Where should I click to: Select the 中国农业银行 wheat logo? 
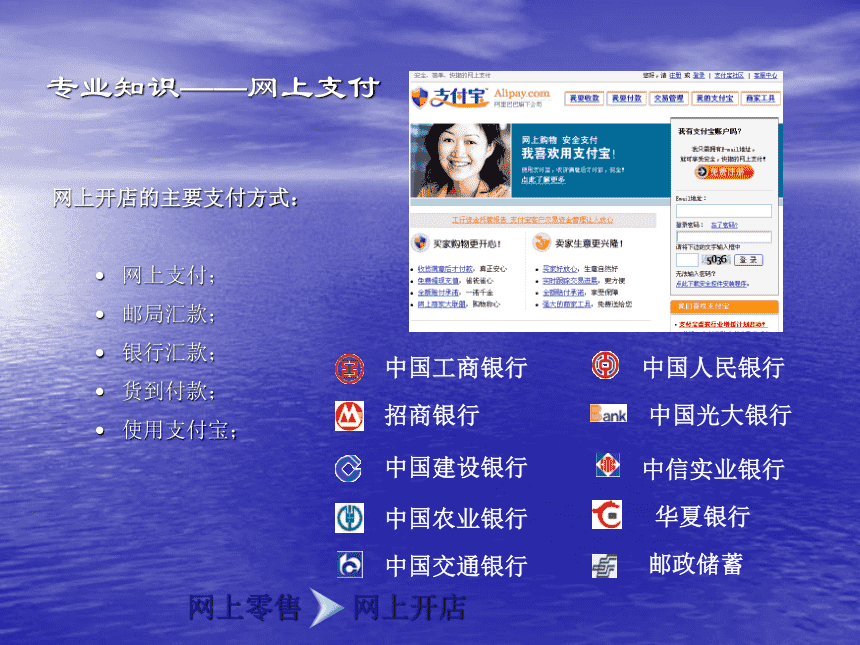(x=350, y=517)
